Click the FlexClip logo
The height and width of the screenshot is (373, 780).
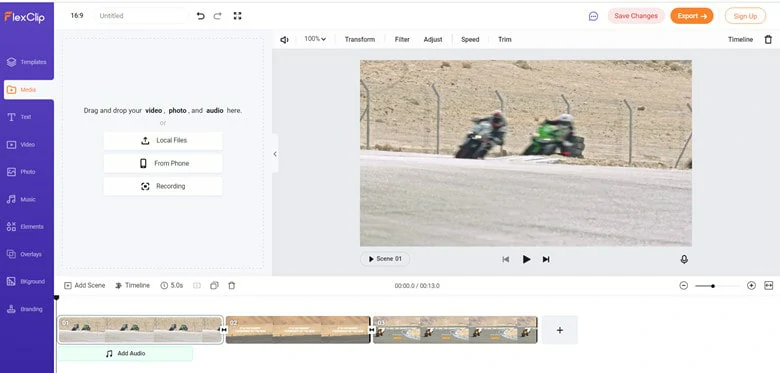pos(24,17)
